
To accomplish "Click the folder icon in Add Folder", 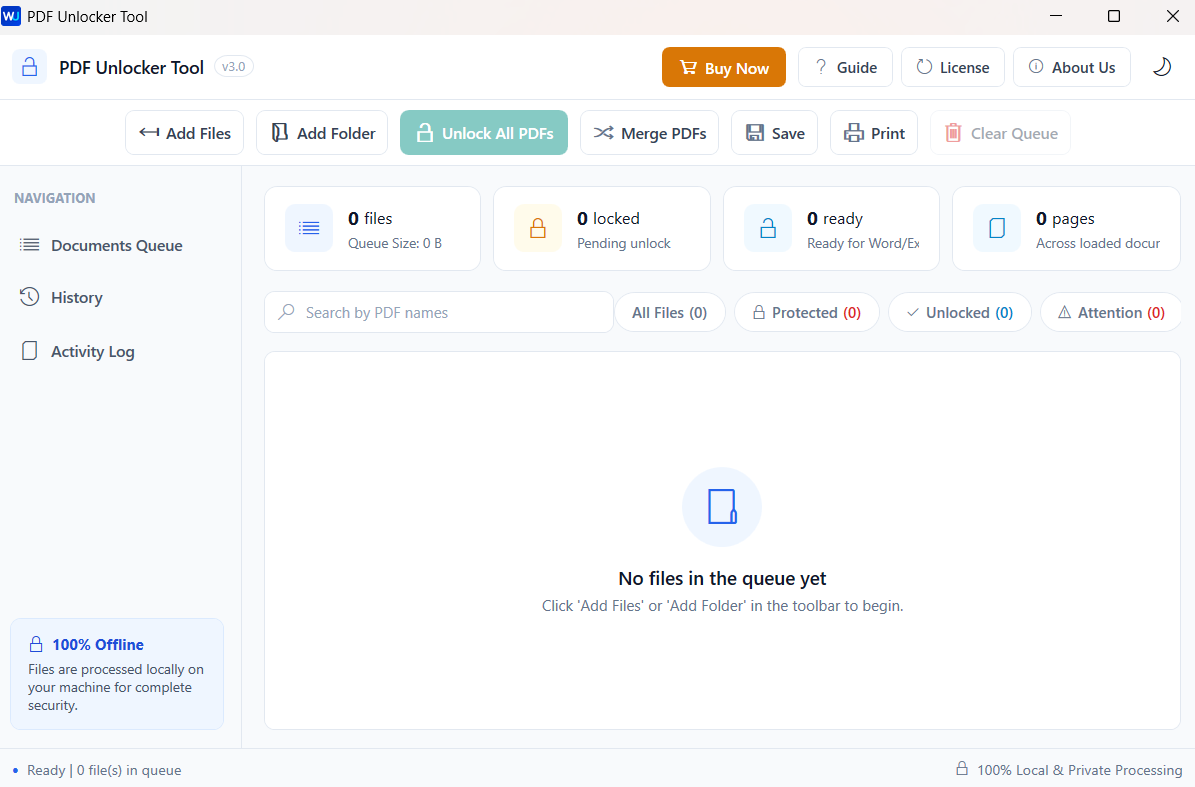I will [x=280, y=133].
